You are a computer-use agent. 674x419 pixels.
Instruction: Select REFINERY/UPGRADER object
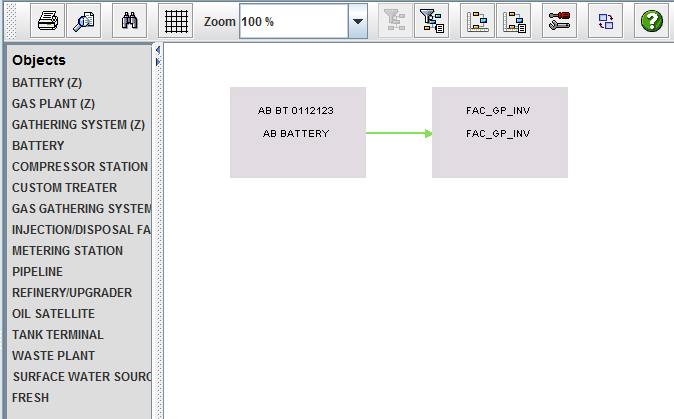pos(72,293)
